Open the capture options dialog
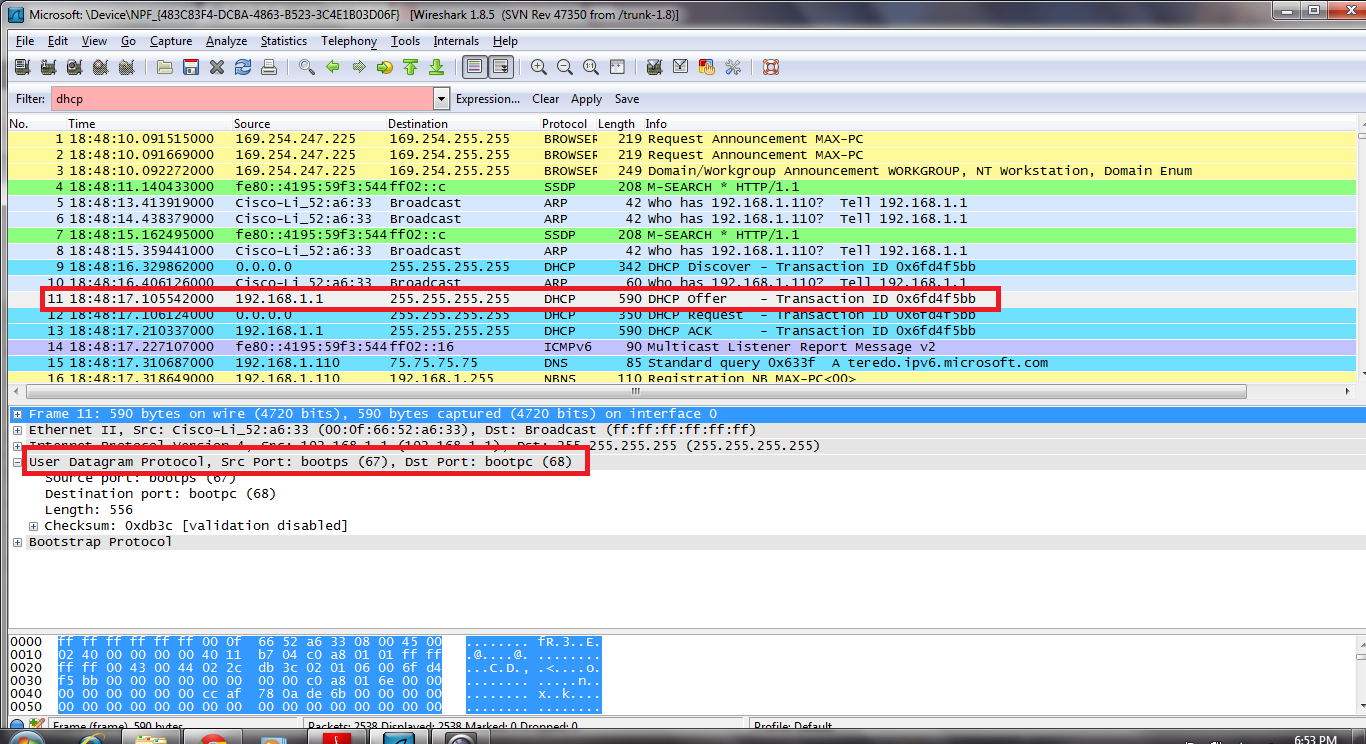Image resolution: width=1366 pixels, height=744 pixels. (47, 67)
